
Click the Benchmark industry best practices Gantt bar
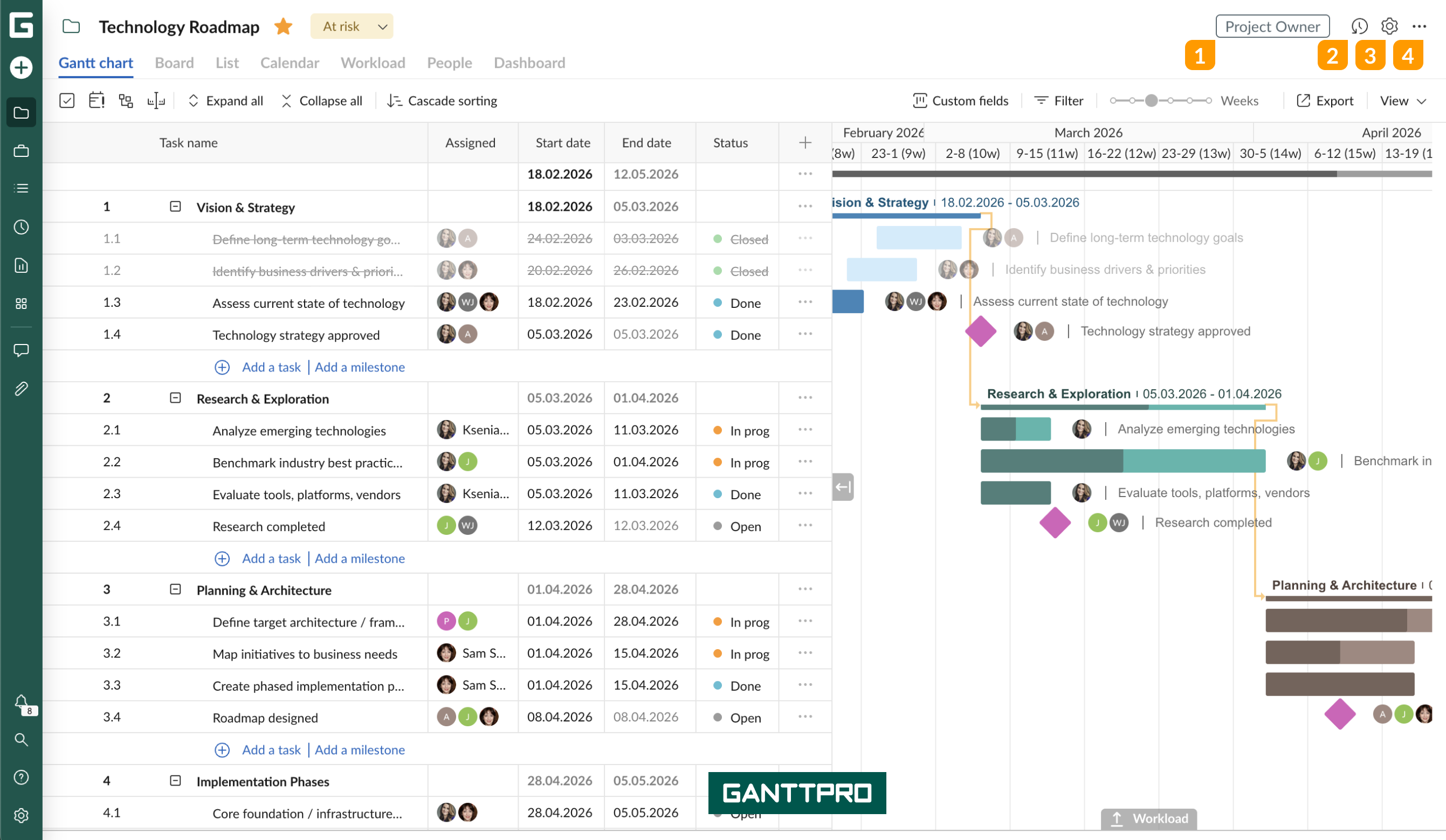(1123, 461)
